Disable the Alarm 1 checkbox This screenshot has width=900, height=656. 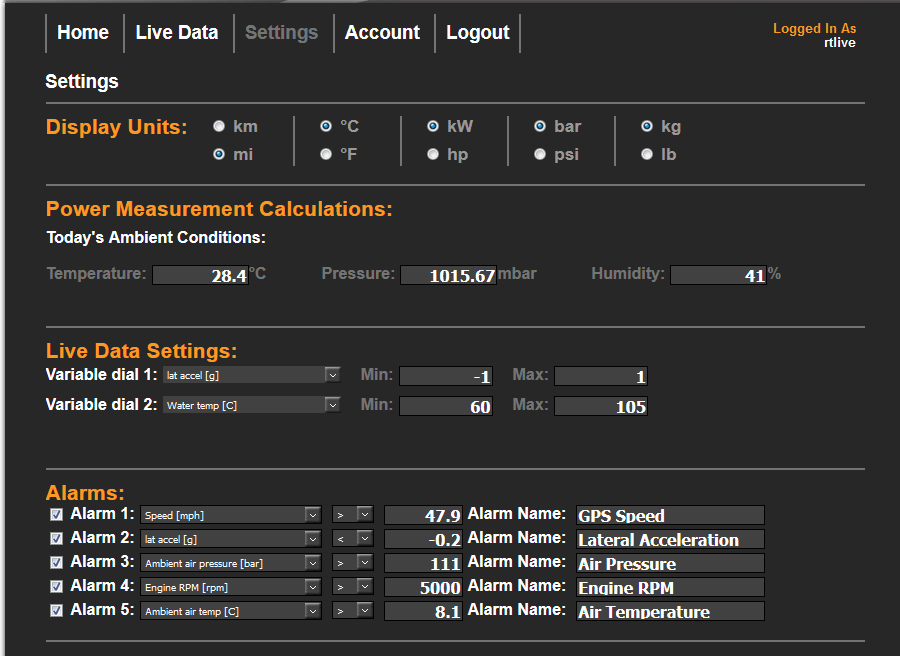click(x=56, y=515)
